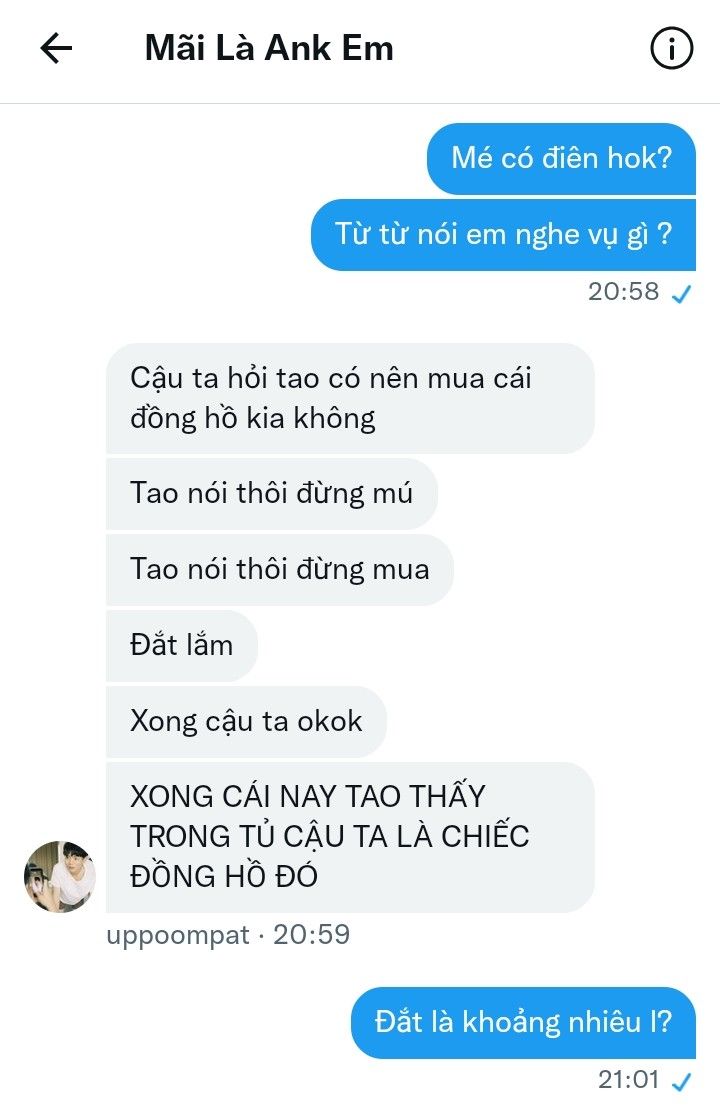The width and height of the screenshot is (720, 1105).
Task: Select the message "Mé có điên hok?"
Action: [x=561, y=159]
